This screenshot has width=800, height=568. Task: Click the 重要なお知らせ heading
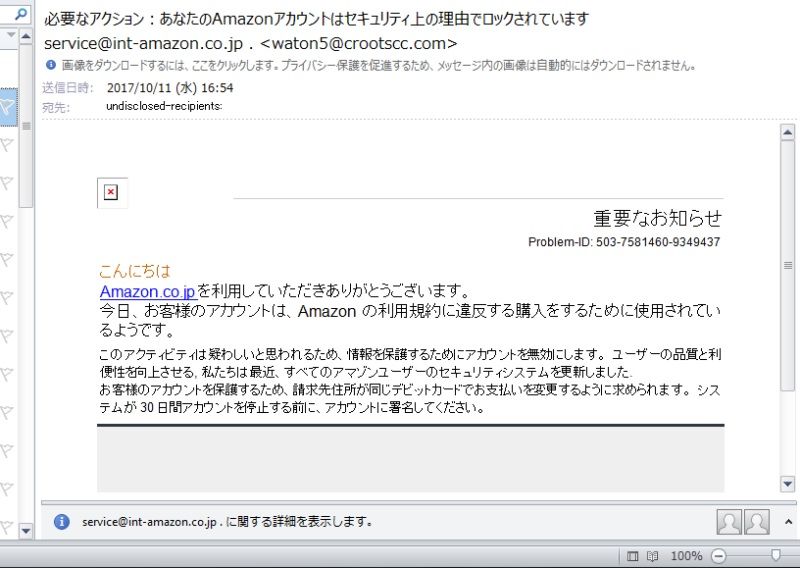click(658, 218)
